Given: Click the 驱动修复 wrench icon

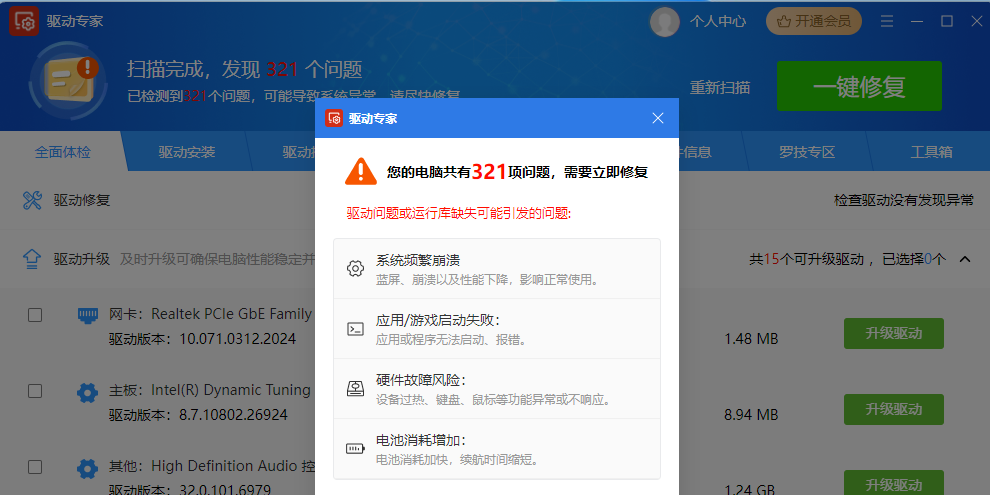Looking at the screenshot, I should coord(32,200).
